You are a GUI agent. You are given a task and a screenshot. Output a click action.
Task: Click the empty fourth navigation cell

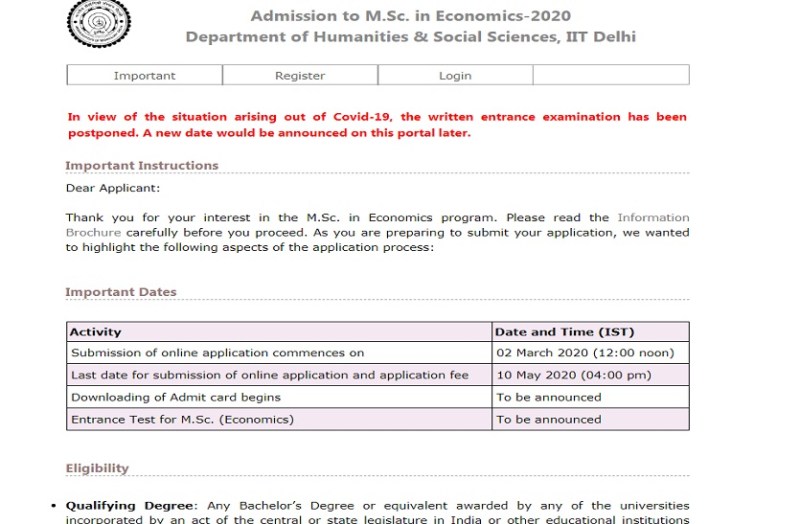point(610,76)
